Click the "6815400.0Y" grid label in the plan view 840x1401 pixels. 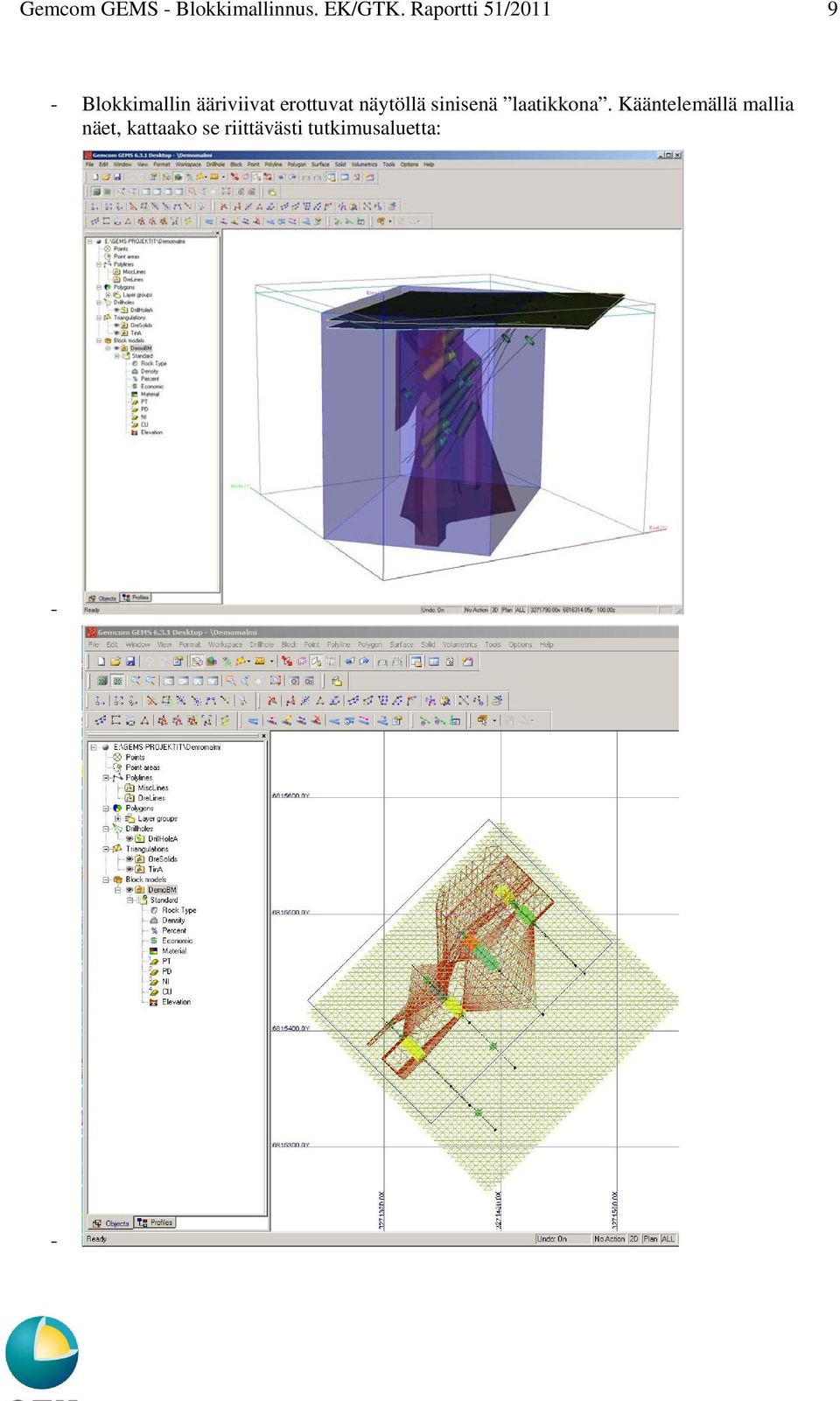click(290, 1028)
